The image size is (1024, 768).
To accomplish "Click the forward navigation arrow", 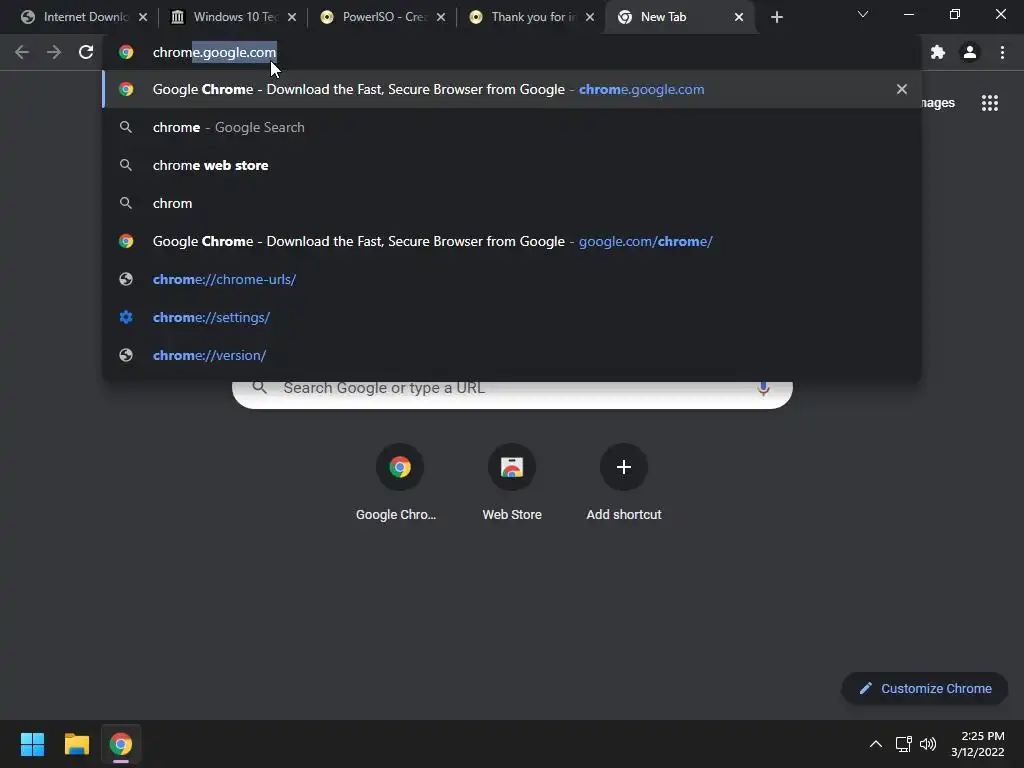I will tap(54, 52).
